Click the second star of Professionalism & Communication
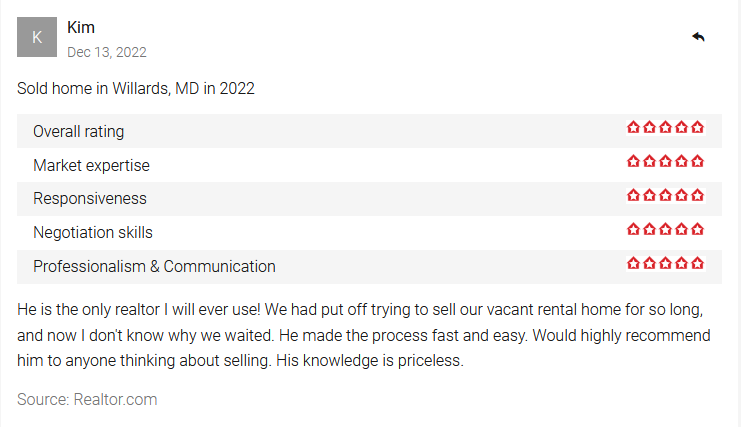Image resolution: width=741 pixels, height=427 pixels. 649,264
